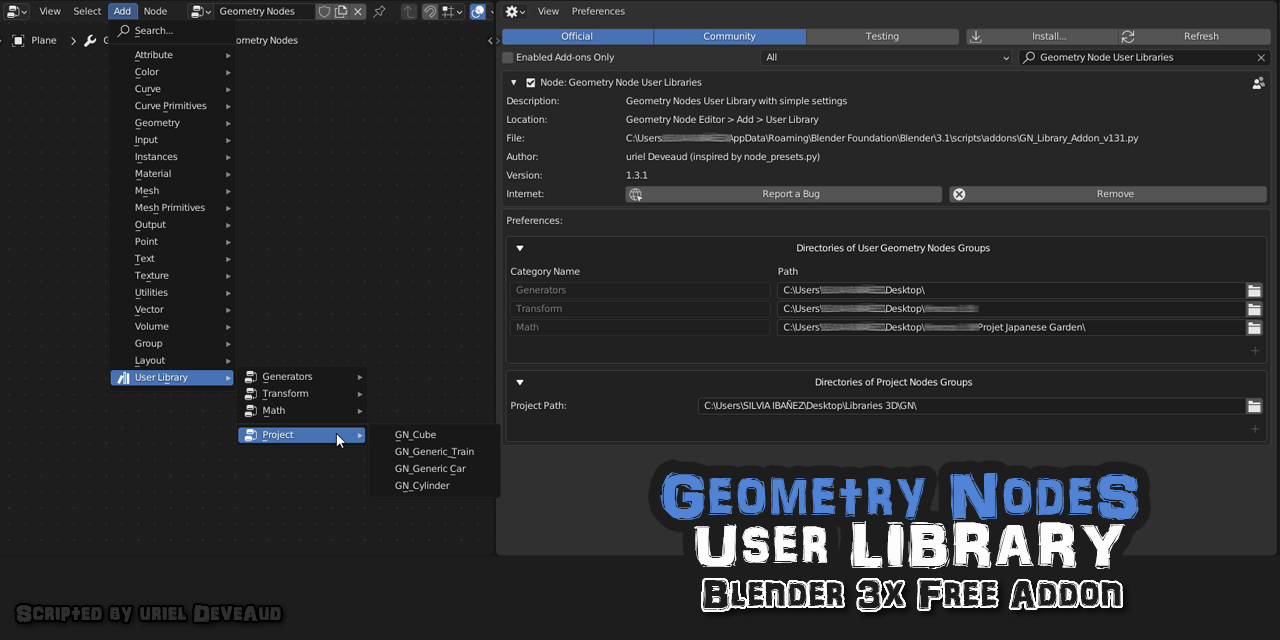Open the node group browse dropdown
This screenshot has height=640, width=1280.
point(201,11)
